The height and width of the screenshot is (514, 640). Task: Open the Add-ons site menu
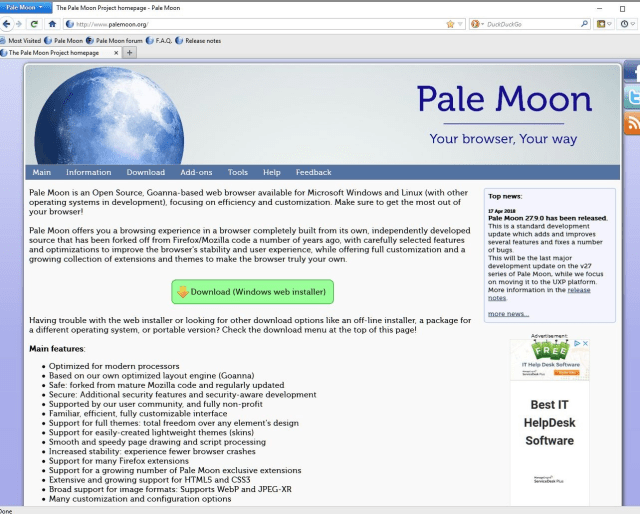pyautogui.click(x=196, y=172)
